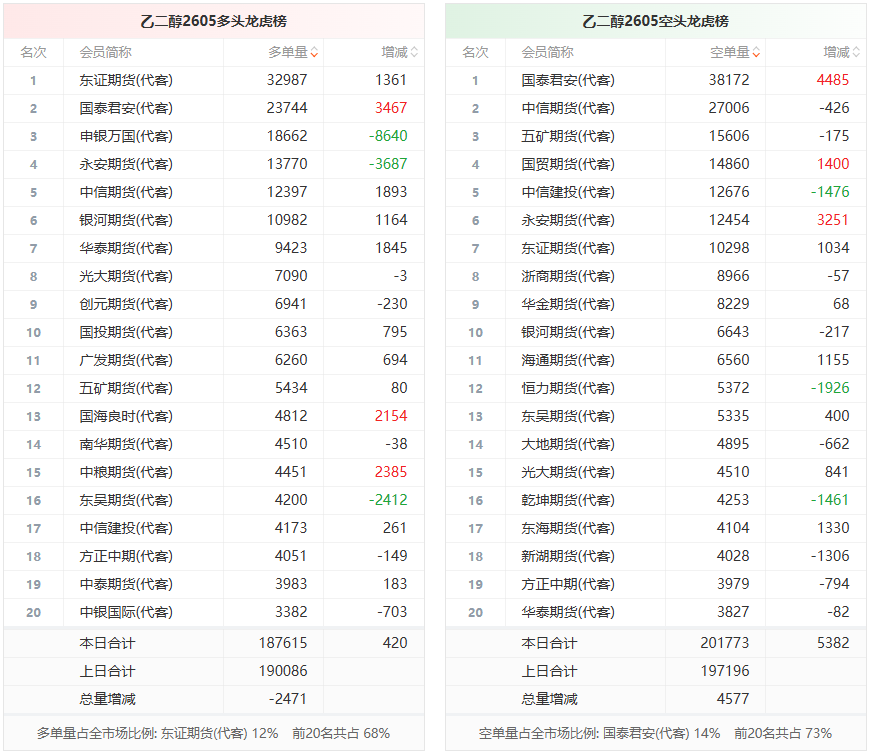This screenshot has width=871, height=756.
Task: Select 中信期货(代客) in short table
Action: 568,108
